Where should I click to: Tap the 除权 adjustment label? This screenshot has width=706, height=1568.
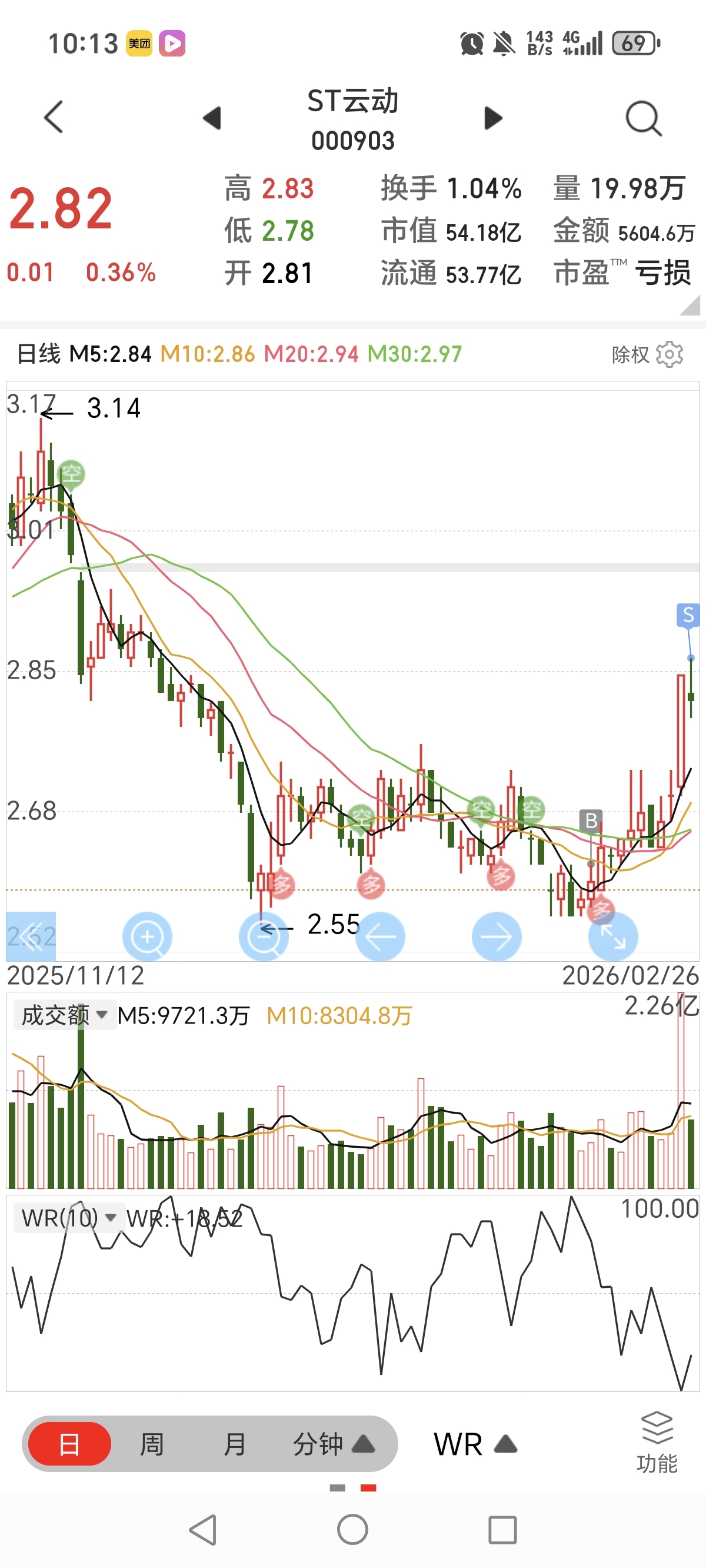click(x=631, y=354)
